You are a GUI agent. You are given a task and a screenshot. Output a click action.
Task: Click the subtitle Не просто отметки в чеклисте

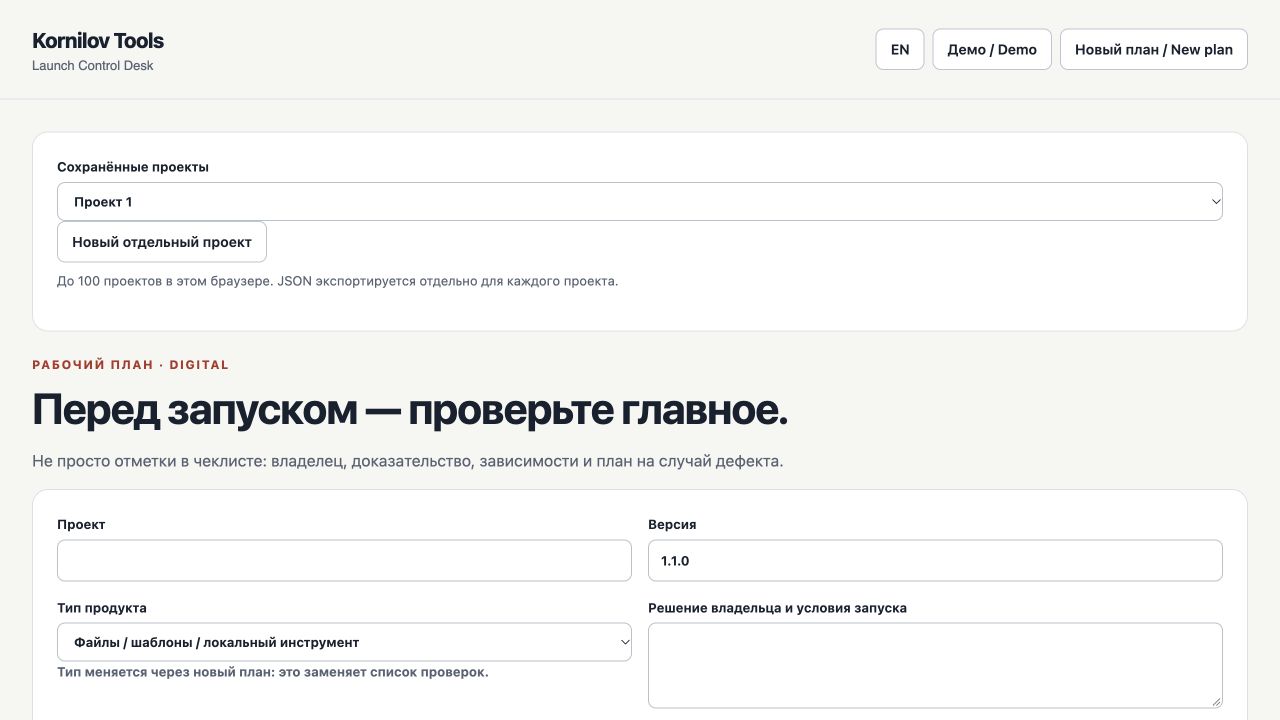[408, 462]
